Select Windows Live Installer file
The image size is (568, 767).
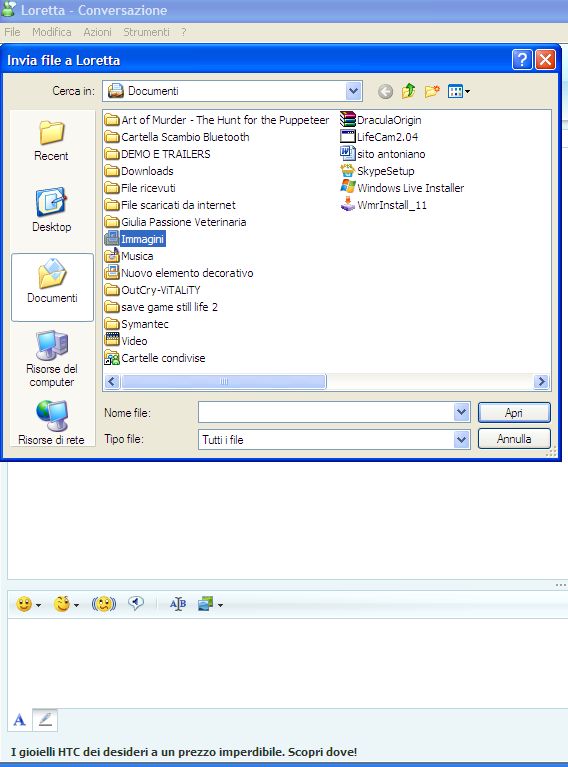coord(402,188)
